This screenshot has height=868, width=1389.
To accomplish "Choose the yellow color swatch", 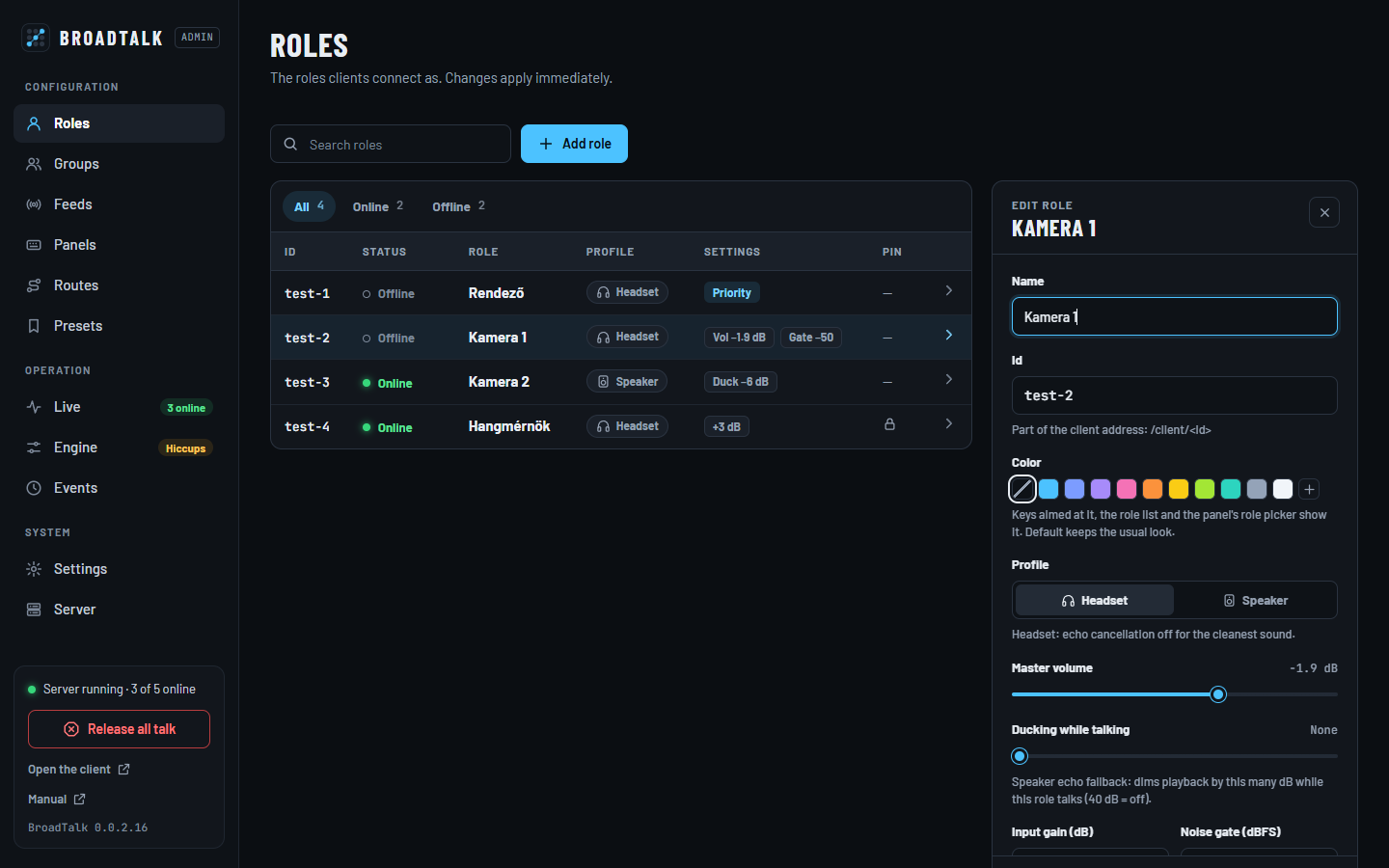I will [1179, 489].
